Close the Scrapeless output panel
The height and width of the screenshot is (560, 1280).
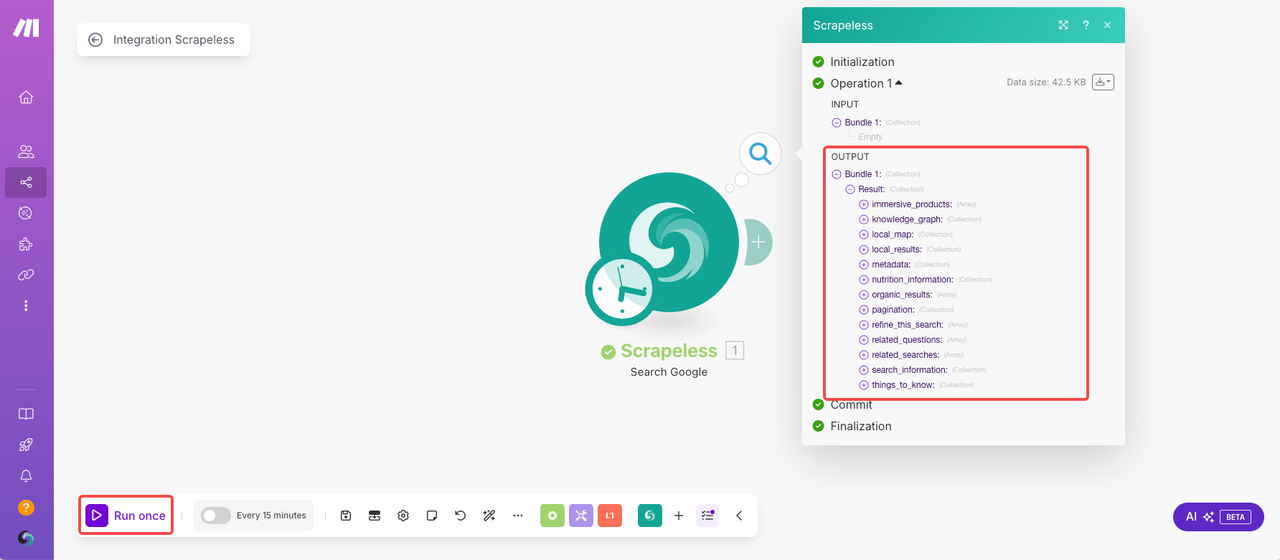click(x=1107, y=25)
